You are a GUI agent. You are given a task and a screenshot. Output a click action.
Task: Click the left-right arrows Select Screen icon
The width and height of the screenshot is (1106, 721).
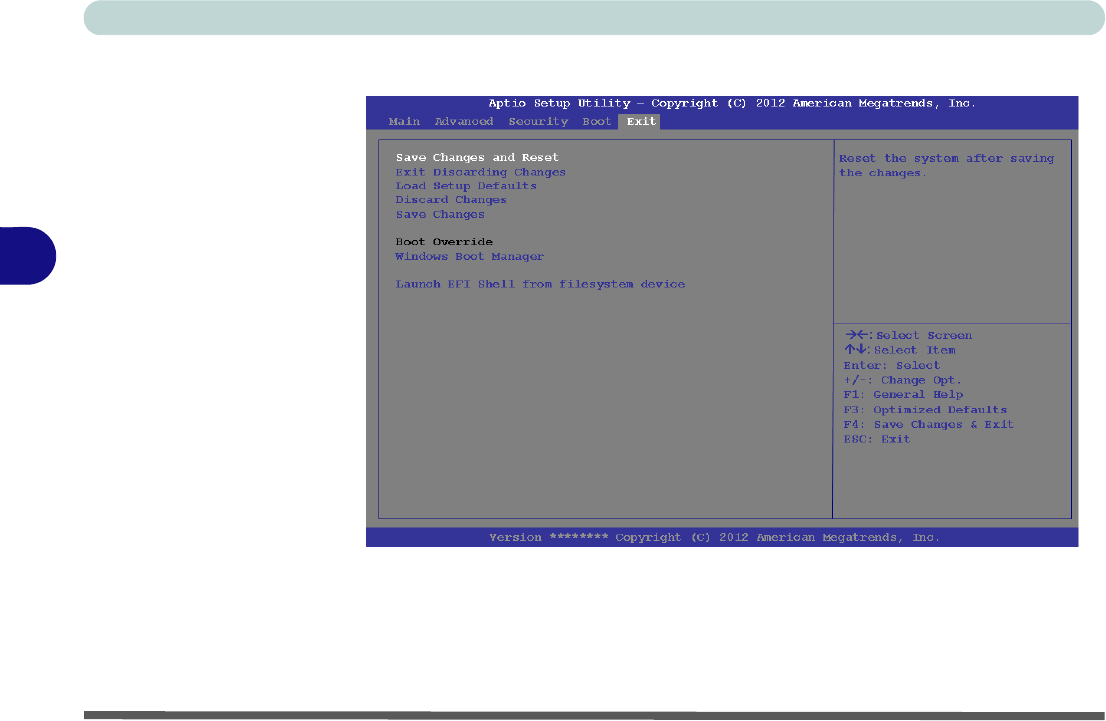[857, 334]
